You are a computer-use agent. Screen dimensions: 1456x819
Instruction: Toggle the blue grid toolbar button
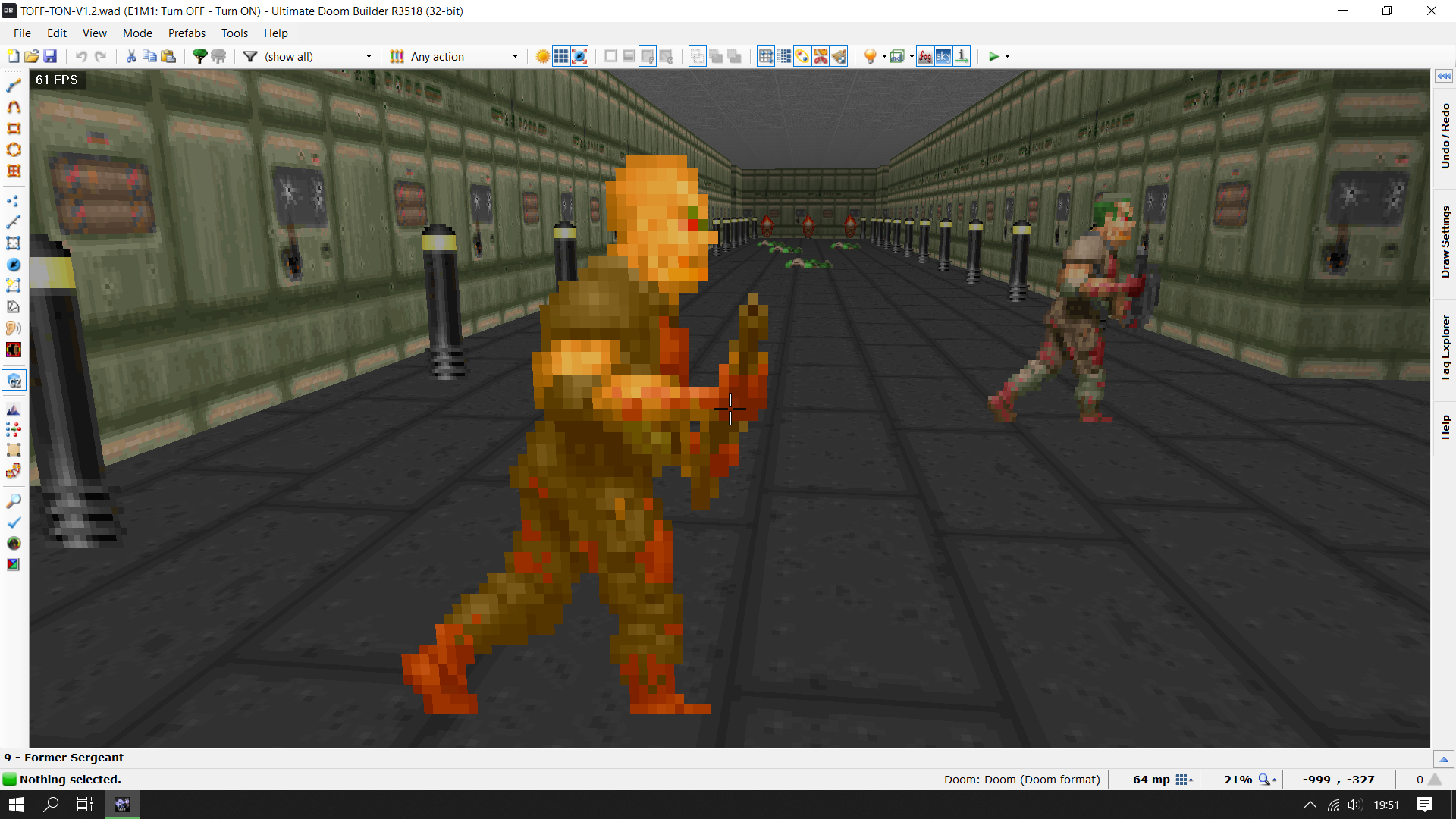[x=561, y=56]
